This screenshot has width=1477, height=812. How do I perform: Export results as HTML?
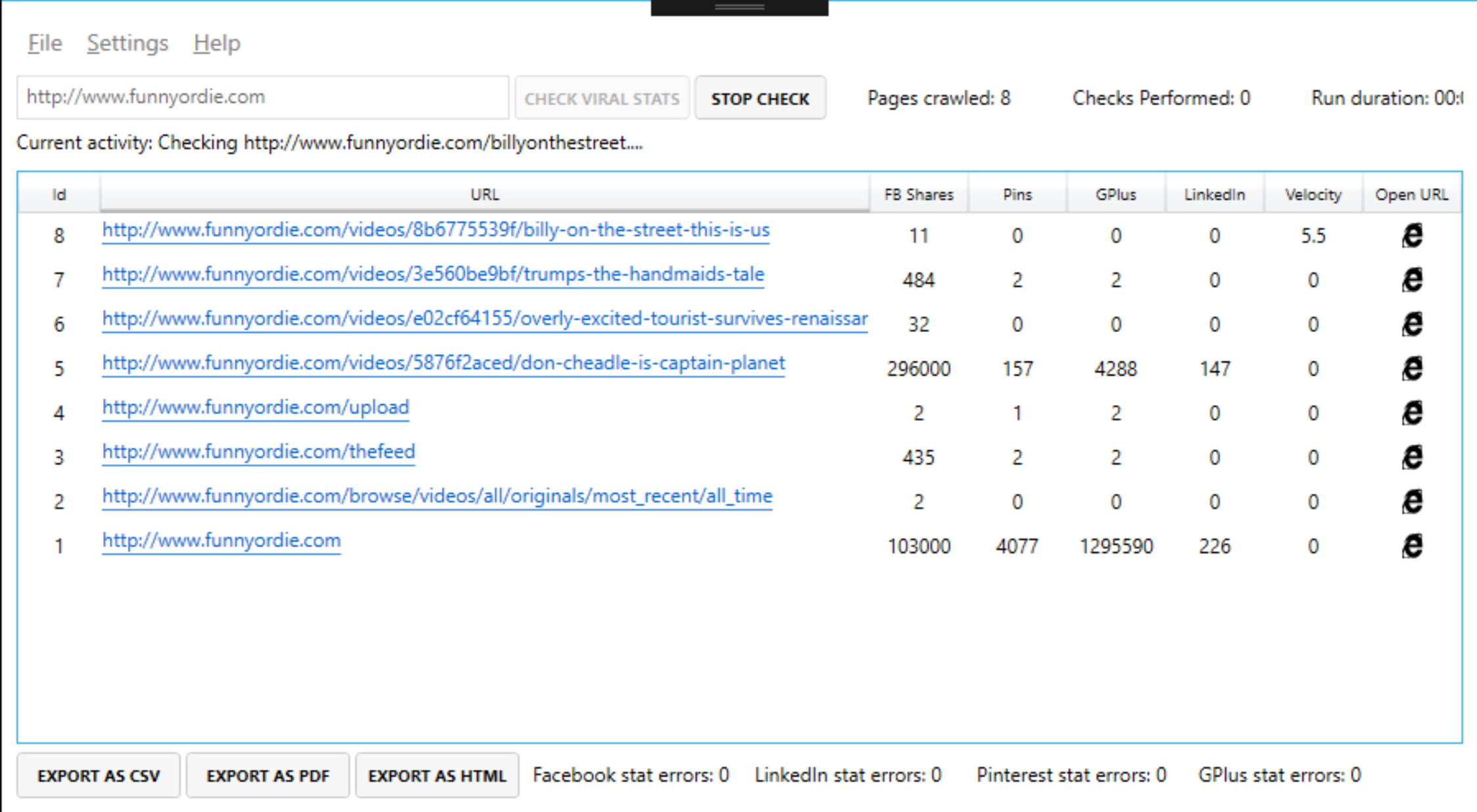(437, 776)
